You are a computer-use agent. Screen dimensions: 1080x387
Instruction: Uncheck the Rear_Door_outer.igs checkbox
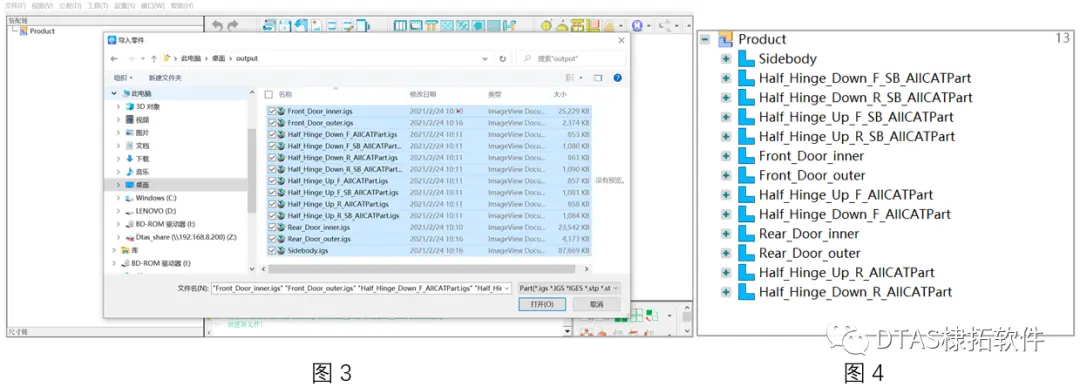point(273,239)
